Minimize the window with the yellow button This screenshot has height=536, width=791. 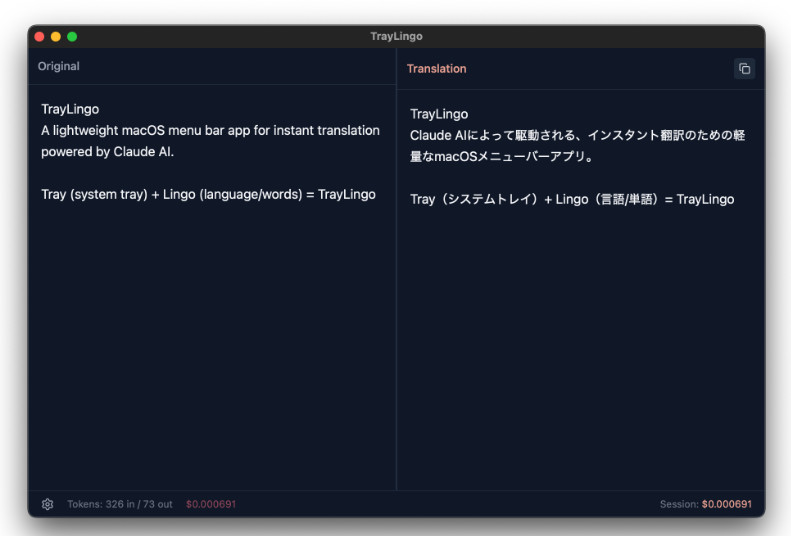pyautogui.click(x=55, y=36)
